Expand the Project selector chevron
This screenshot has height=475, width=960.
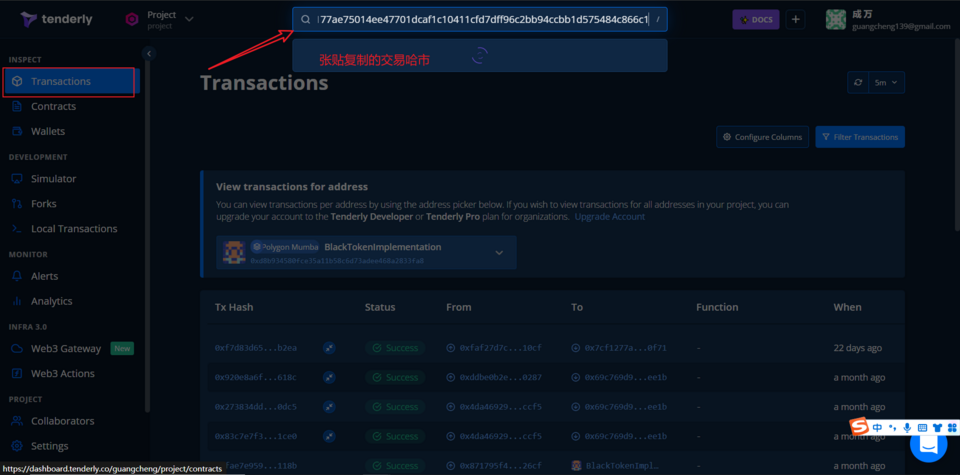tap(189, 19)
